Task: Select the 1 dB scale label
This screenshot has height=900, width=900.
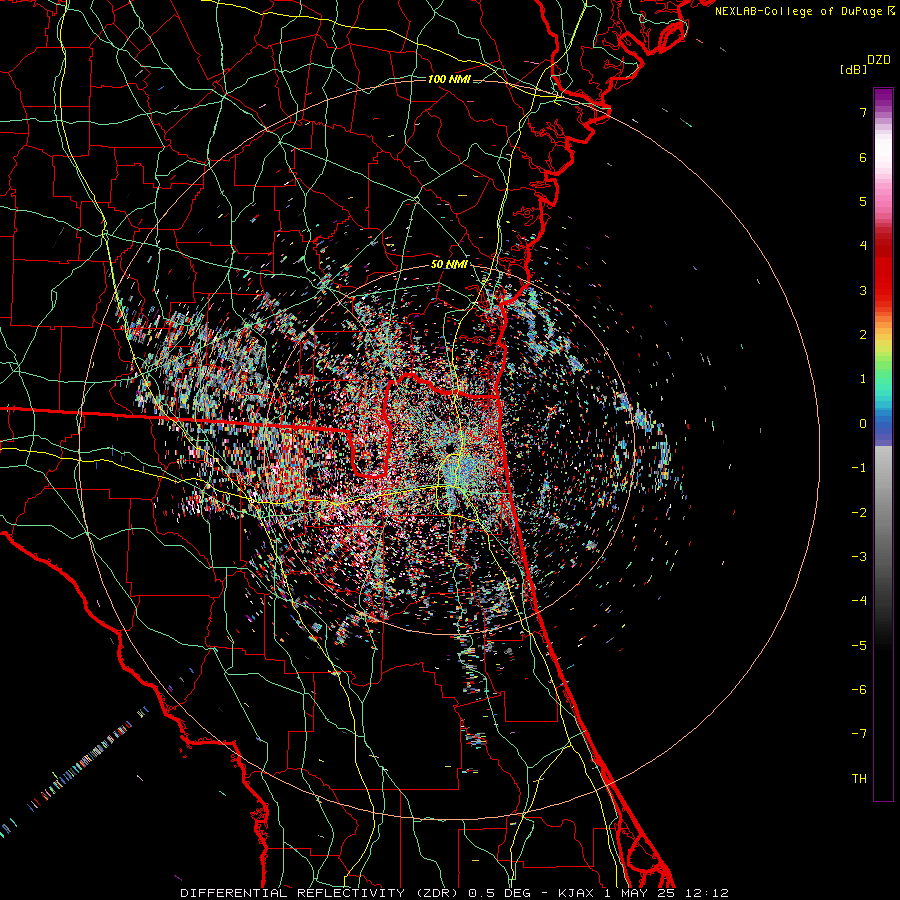Action: click(863, 379)
